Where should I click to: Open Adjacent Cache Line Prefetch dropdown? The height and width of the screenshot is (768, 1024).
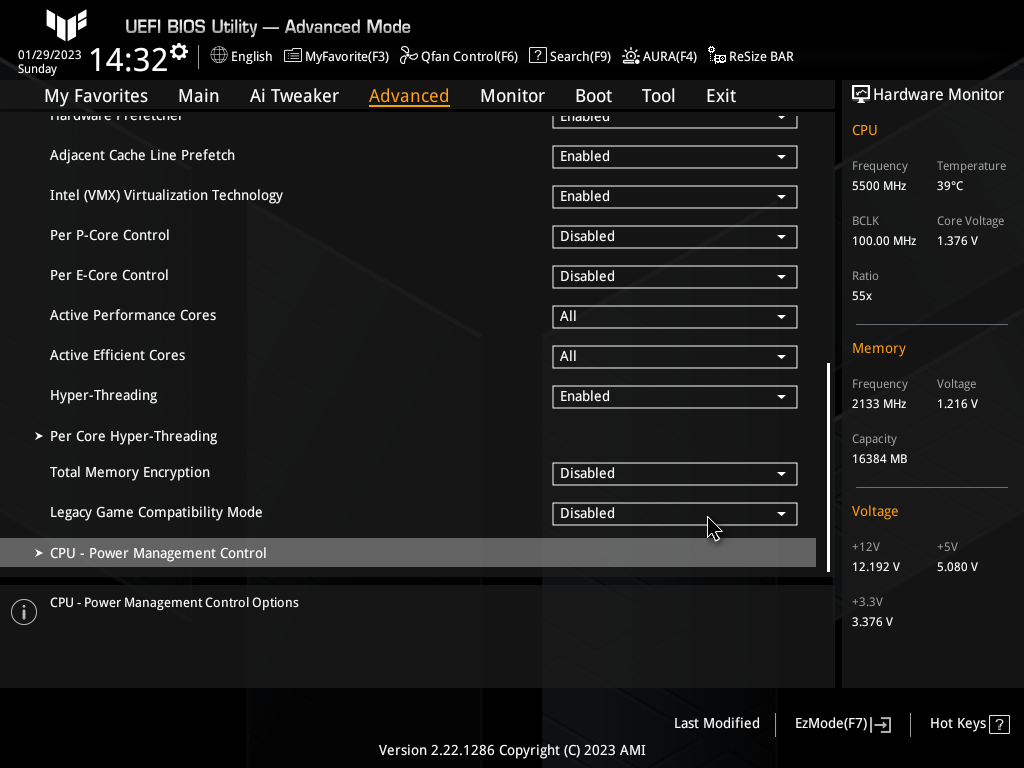point(675,157)
